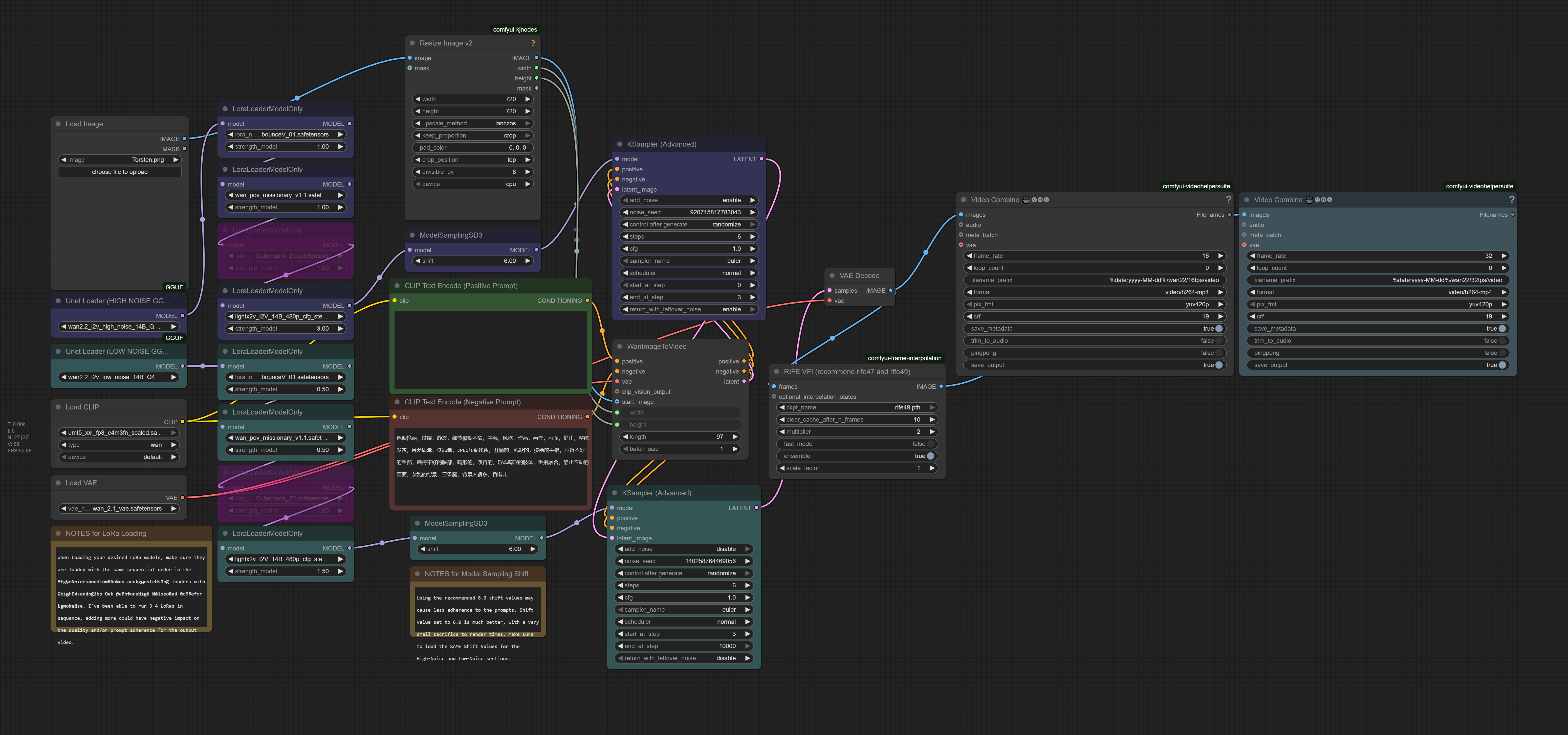Open help on the 16fps Video Combine node
Screen dimensions: 1568x735
(x=1228, y=200)
